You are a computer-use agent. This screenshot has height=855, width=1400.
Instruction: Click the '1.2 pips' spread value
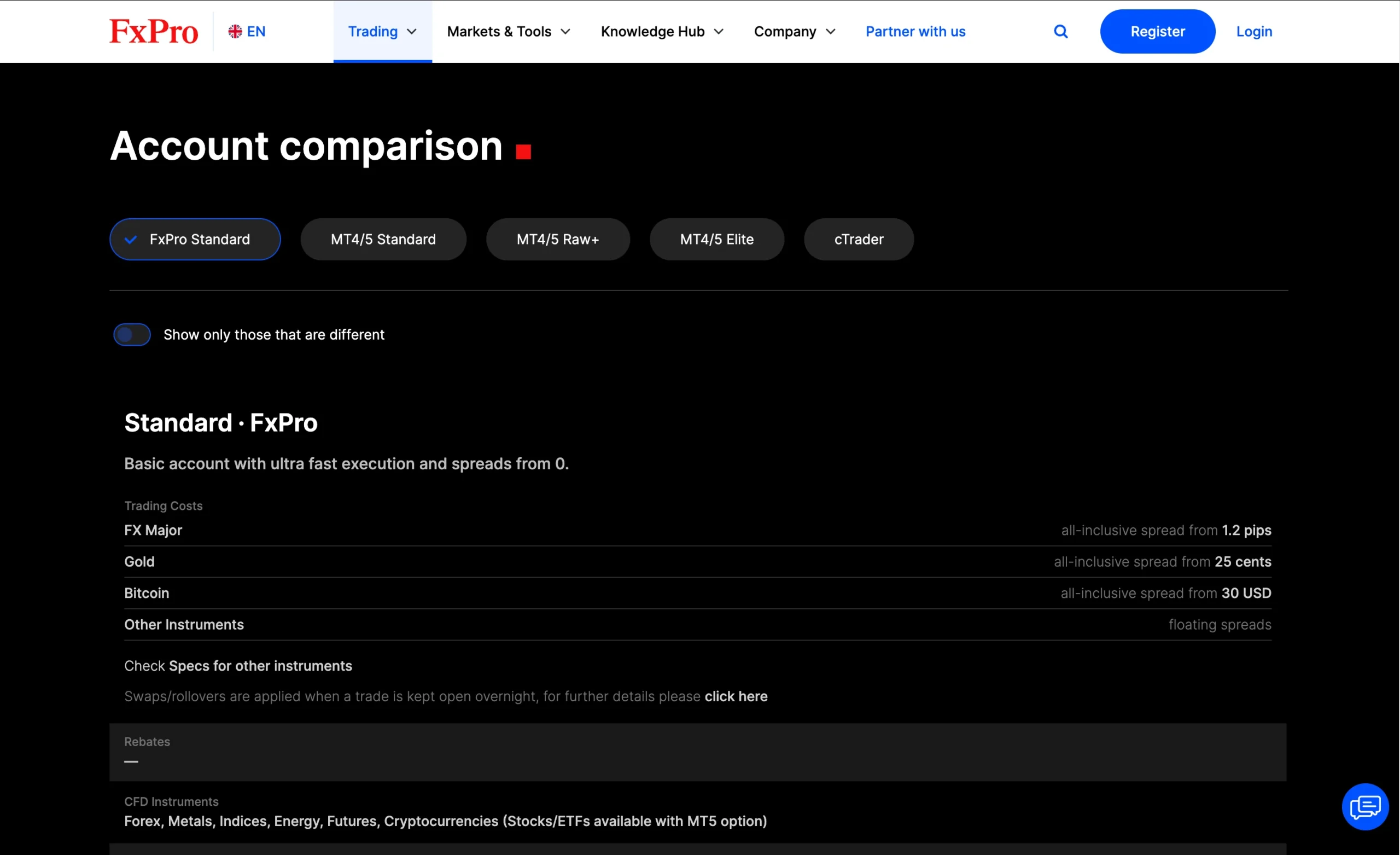pos(1246,530)
